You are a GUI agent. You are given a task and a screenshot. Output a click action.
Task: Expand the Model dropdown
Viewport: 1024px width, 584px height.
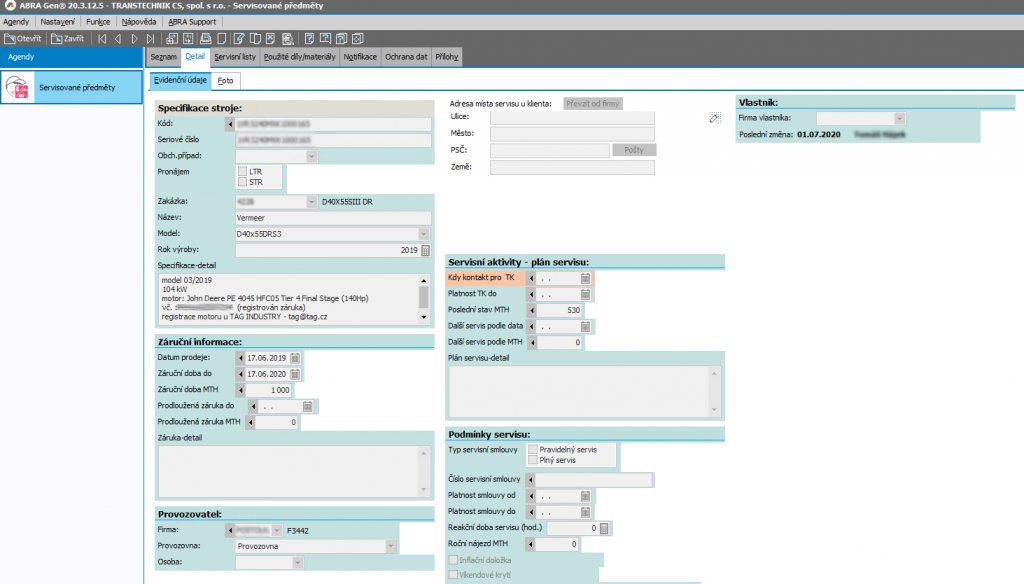point(424,234)
